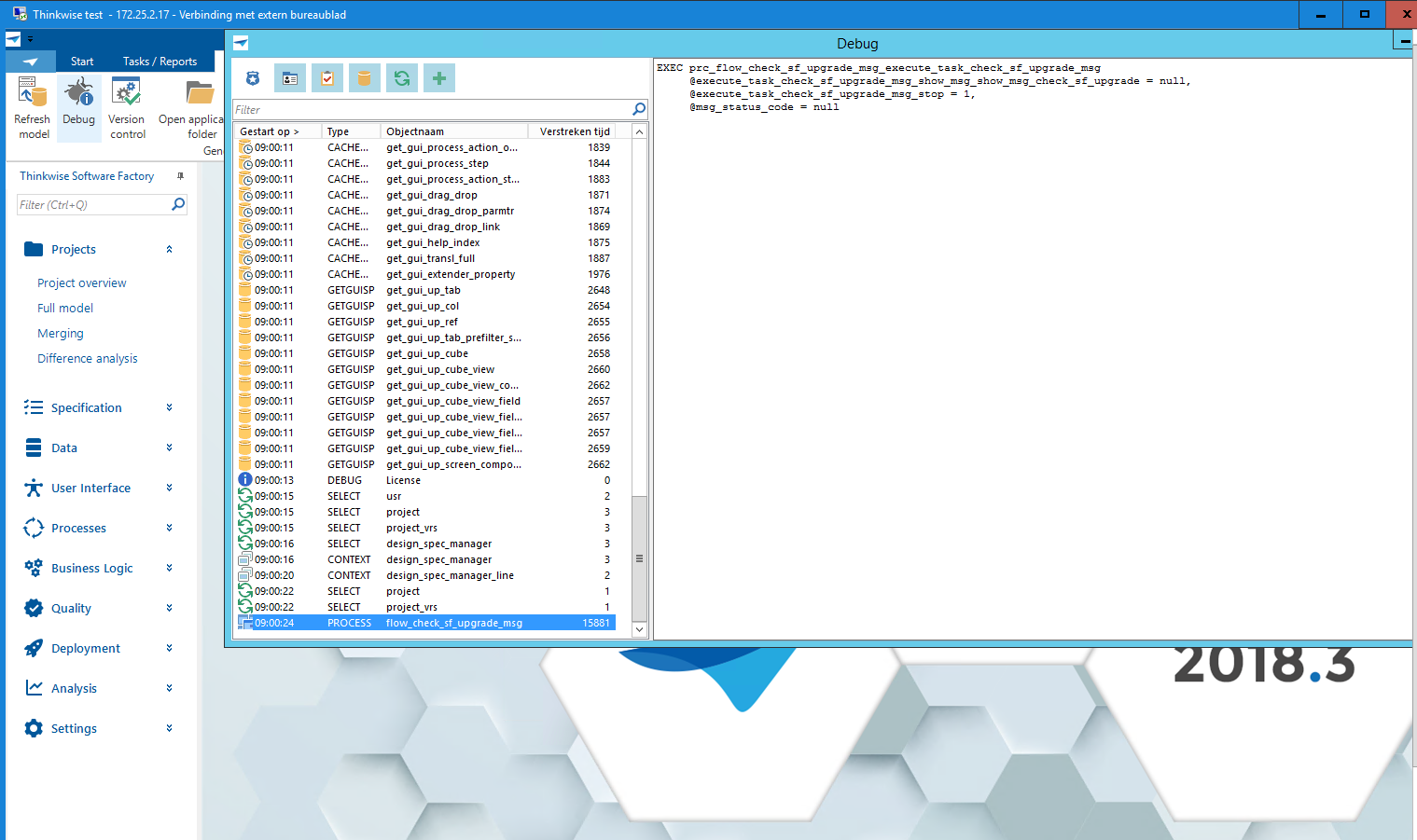Image resolution: width=1417 pixels, height=840 pixels.
Task: Open the Merging link
Action: (x=61, y=333)
